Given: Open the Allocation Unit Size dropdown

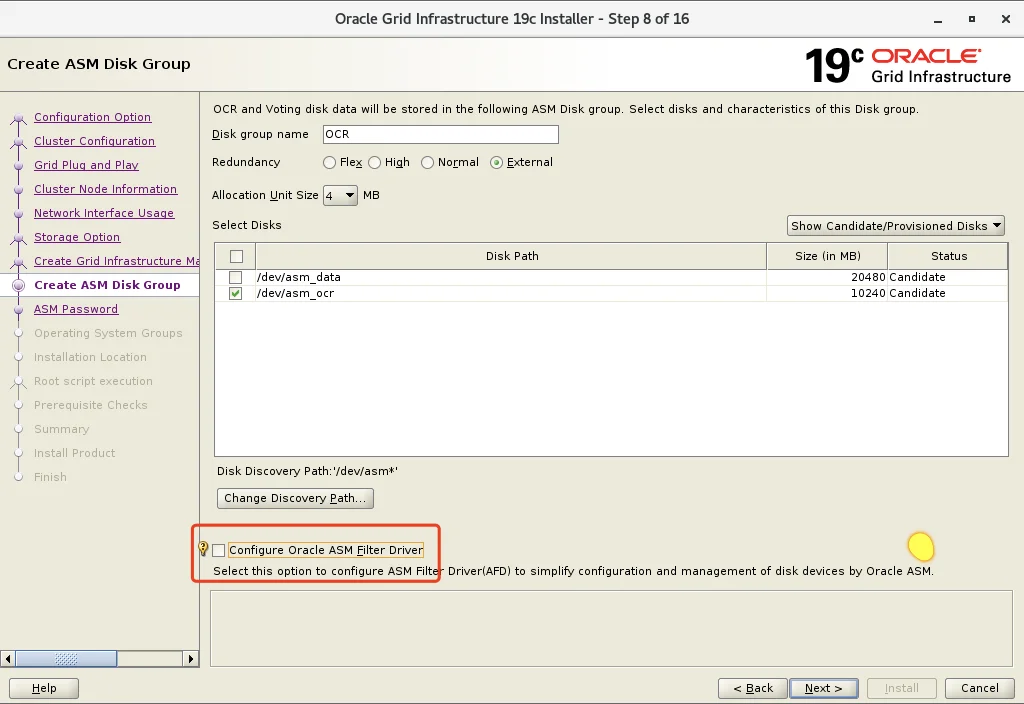Looking at the screenshot, I should coord(340,195).
